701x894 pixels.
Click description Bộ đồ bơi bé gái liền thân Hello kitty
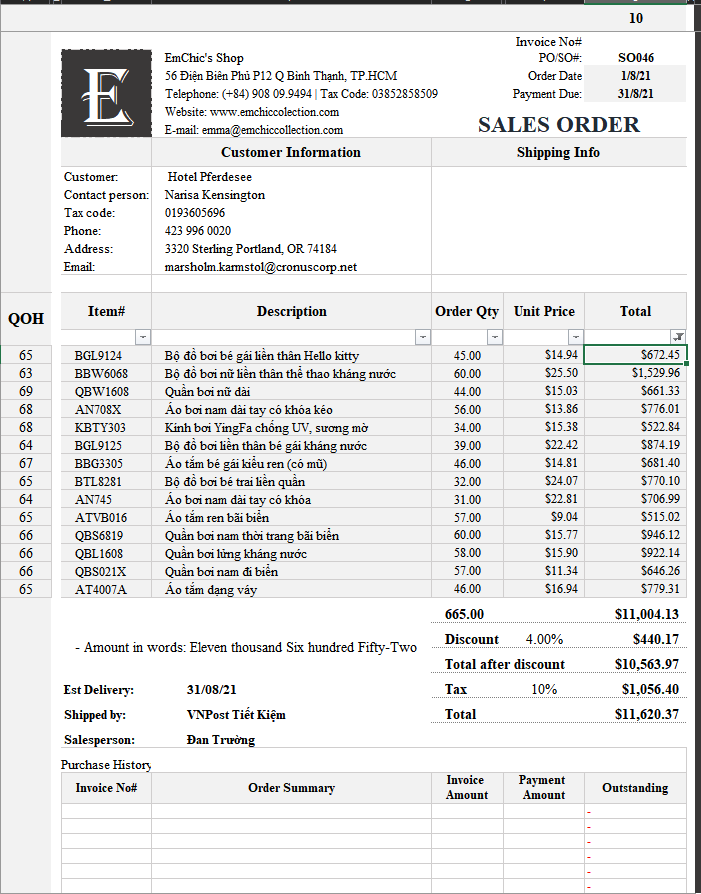[x=262, y=356]
